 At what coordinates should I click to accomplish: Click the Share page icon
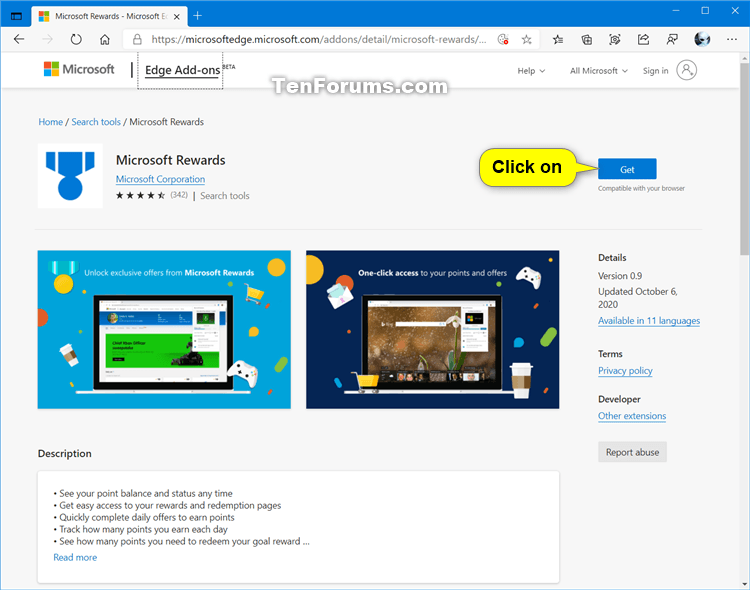pos(643,39)
